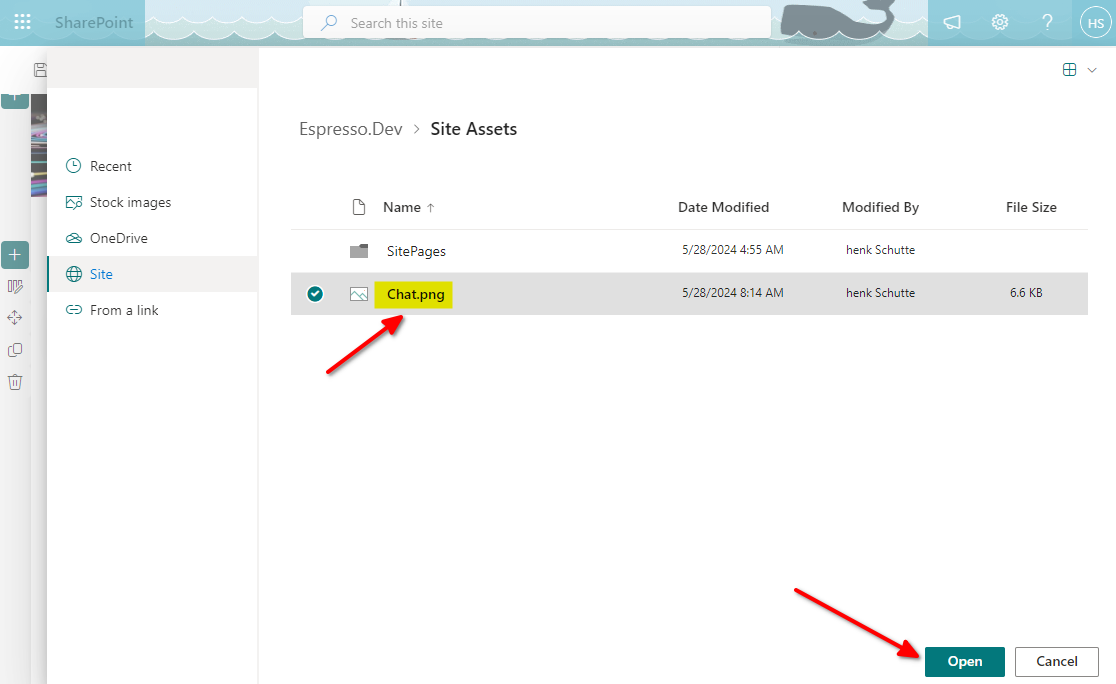Open the settings gear
1116x684 pixels.
point(1000,22)
